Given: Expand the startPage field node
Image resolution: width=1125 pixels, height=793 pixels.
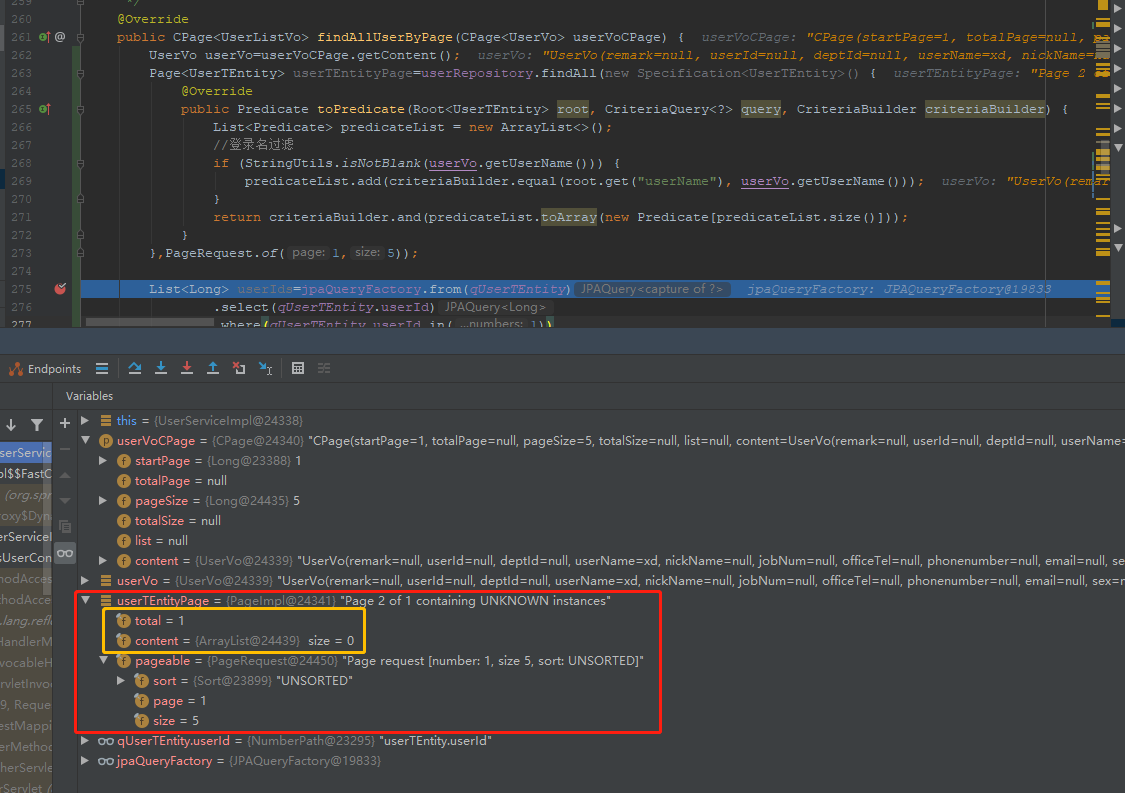Looking at the screenshot, I should point(103,461).
